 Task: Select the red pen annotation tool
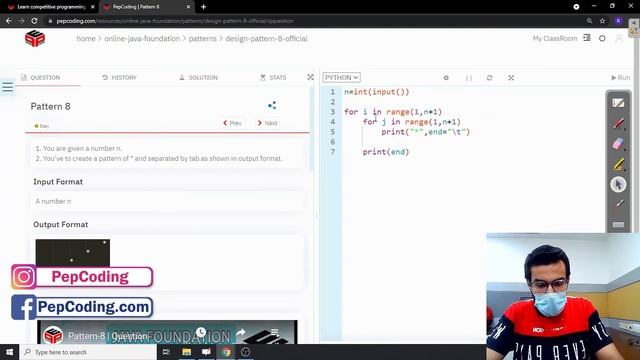point(618,123)
